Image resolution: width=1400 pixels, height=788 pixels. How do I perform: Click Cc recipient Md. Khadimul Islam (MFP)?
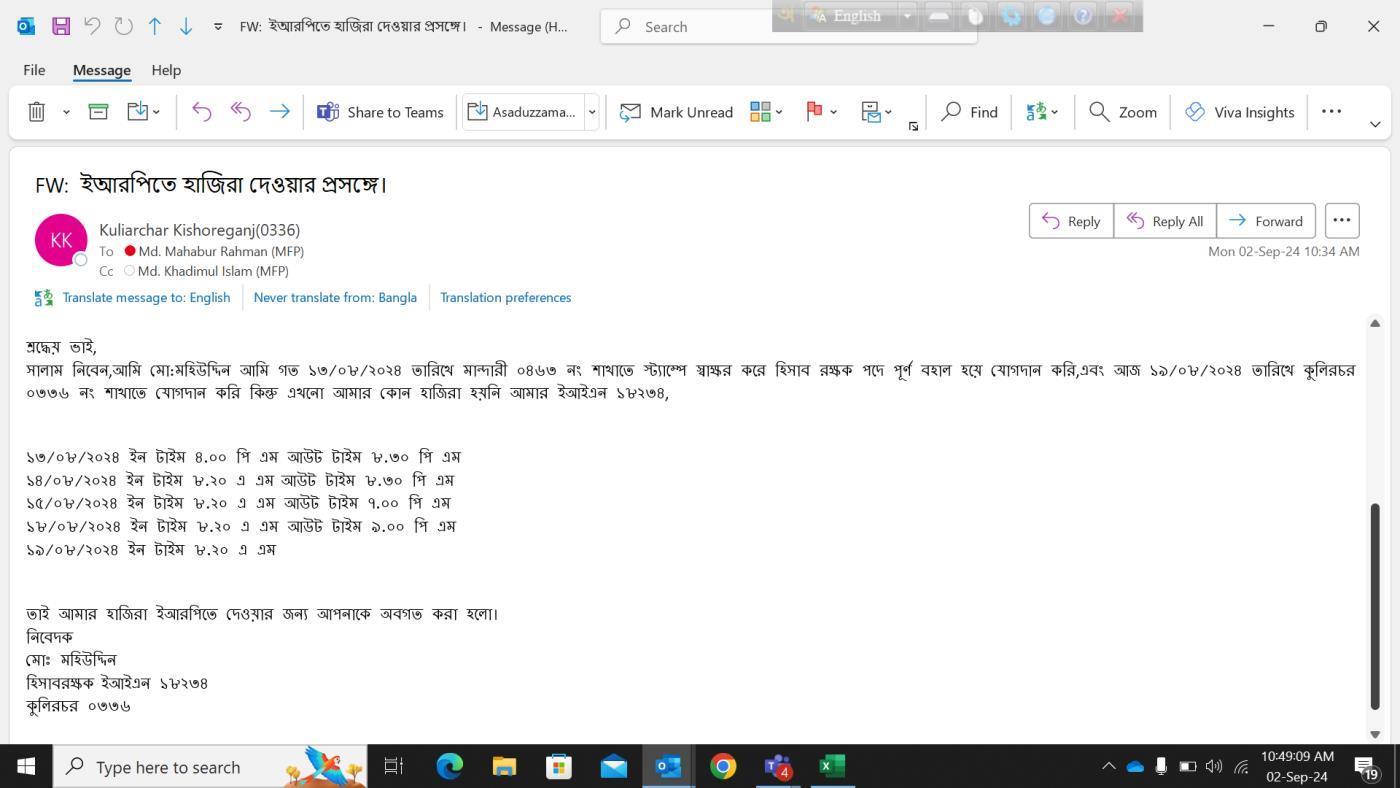point(213,271)
